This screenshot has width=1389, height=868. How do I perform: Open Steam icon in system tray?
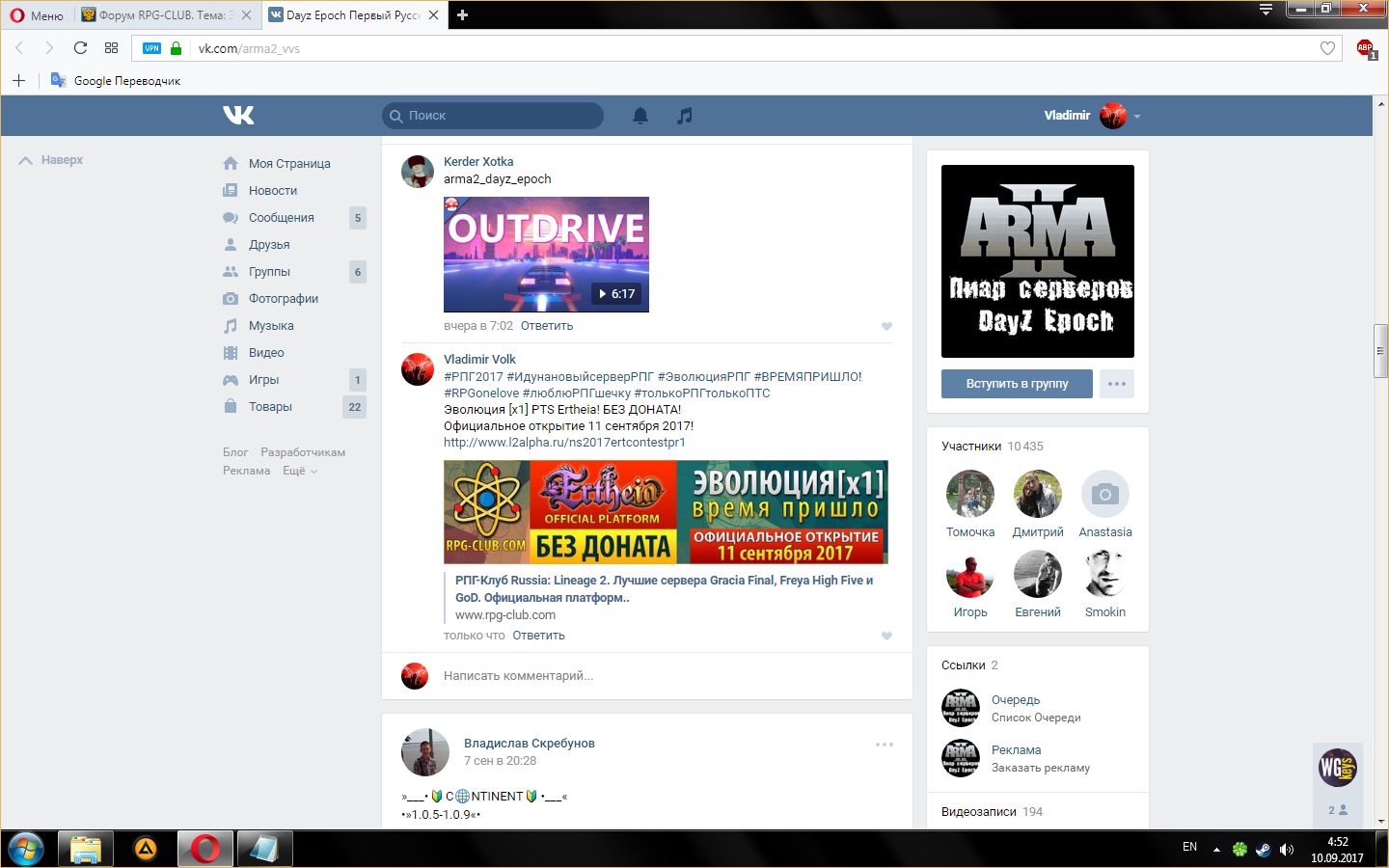[1263, 850]
